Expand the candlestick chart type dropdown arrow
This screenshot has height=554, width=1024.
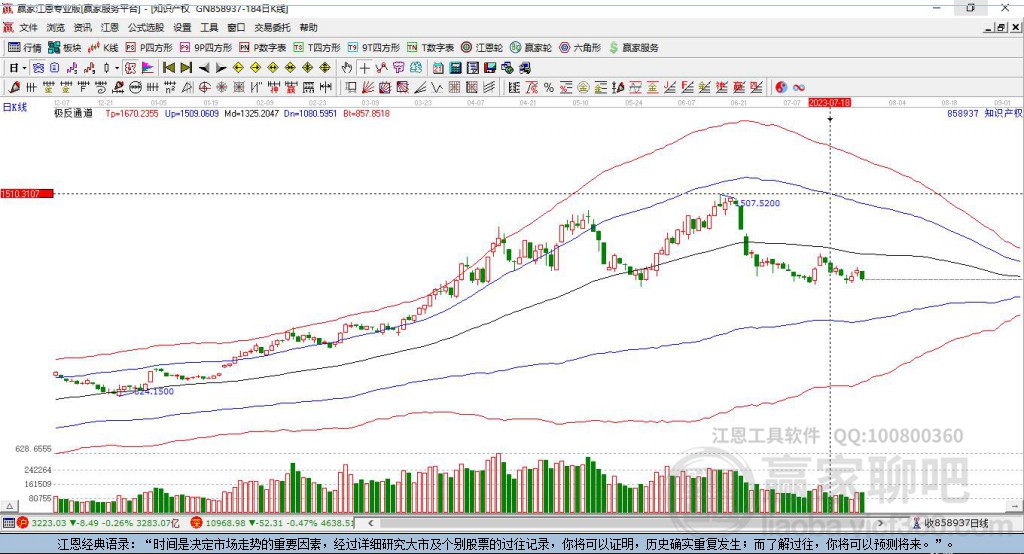coord(117,67)
